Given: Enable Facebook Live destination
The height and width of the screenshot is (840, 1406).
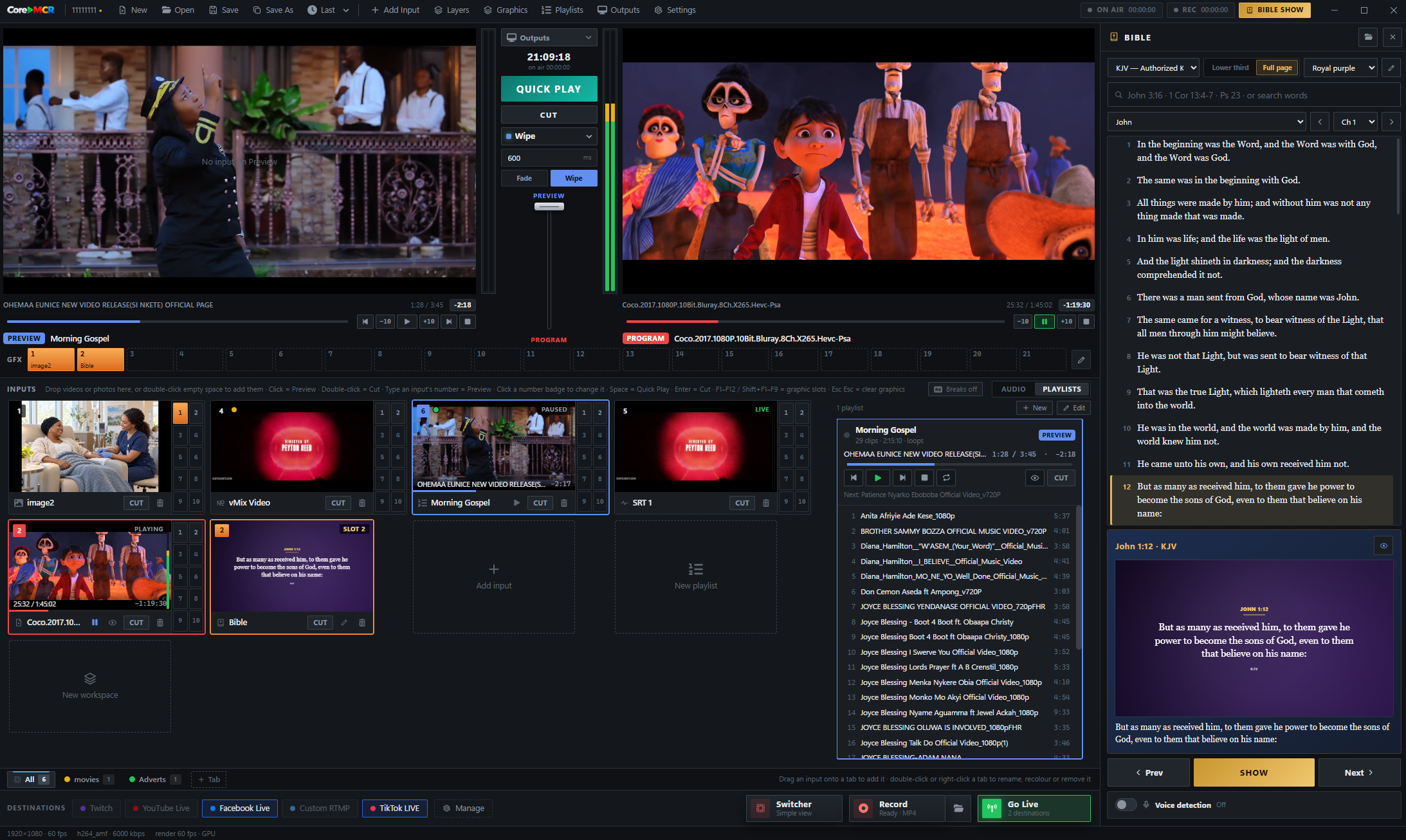Looking at the screenshot, I should tap(240, 808).
